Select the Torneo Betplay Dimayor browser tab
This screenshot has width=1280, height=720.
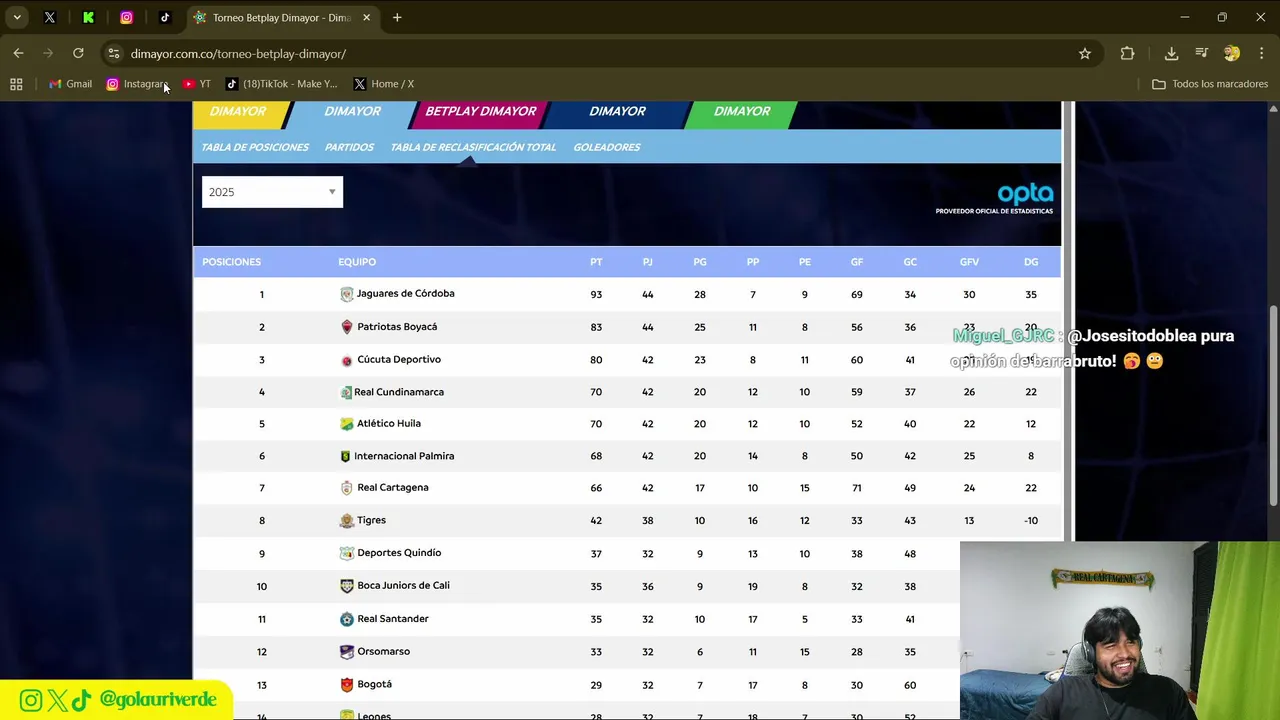tap(281, 17)
